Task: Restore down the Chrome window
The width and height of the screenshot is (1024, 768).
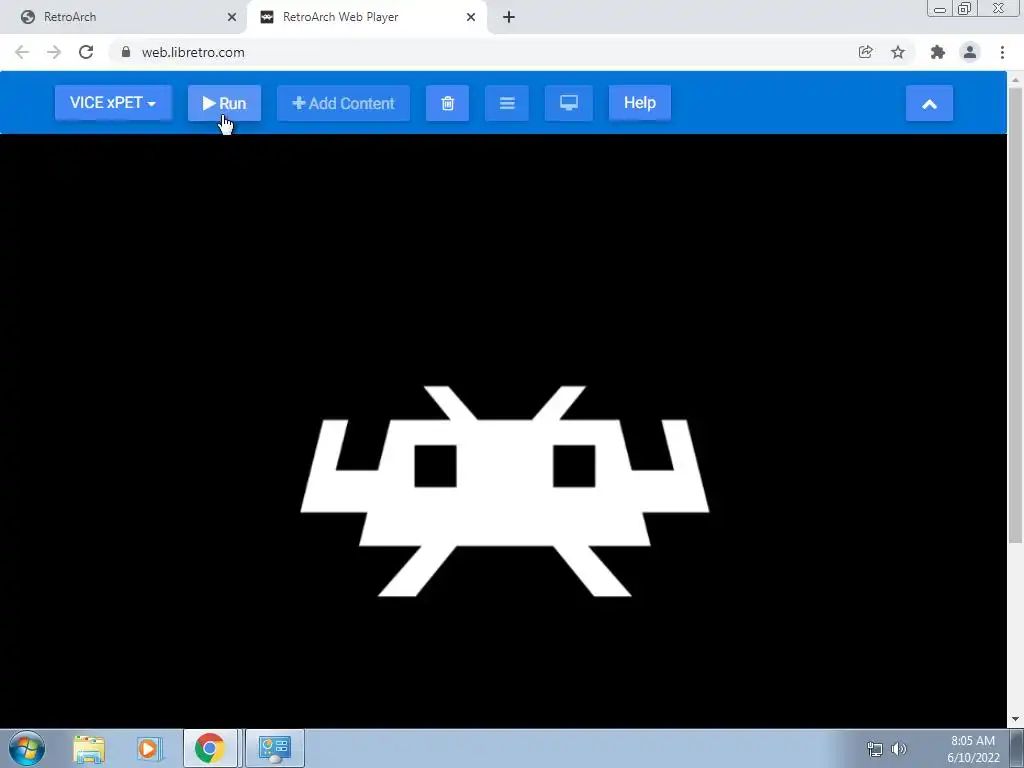Action: [964, 9]
